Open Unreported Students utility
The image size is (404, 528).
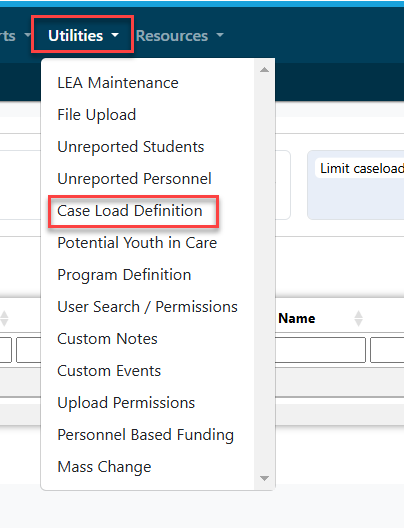tap(131, 147)
